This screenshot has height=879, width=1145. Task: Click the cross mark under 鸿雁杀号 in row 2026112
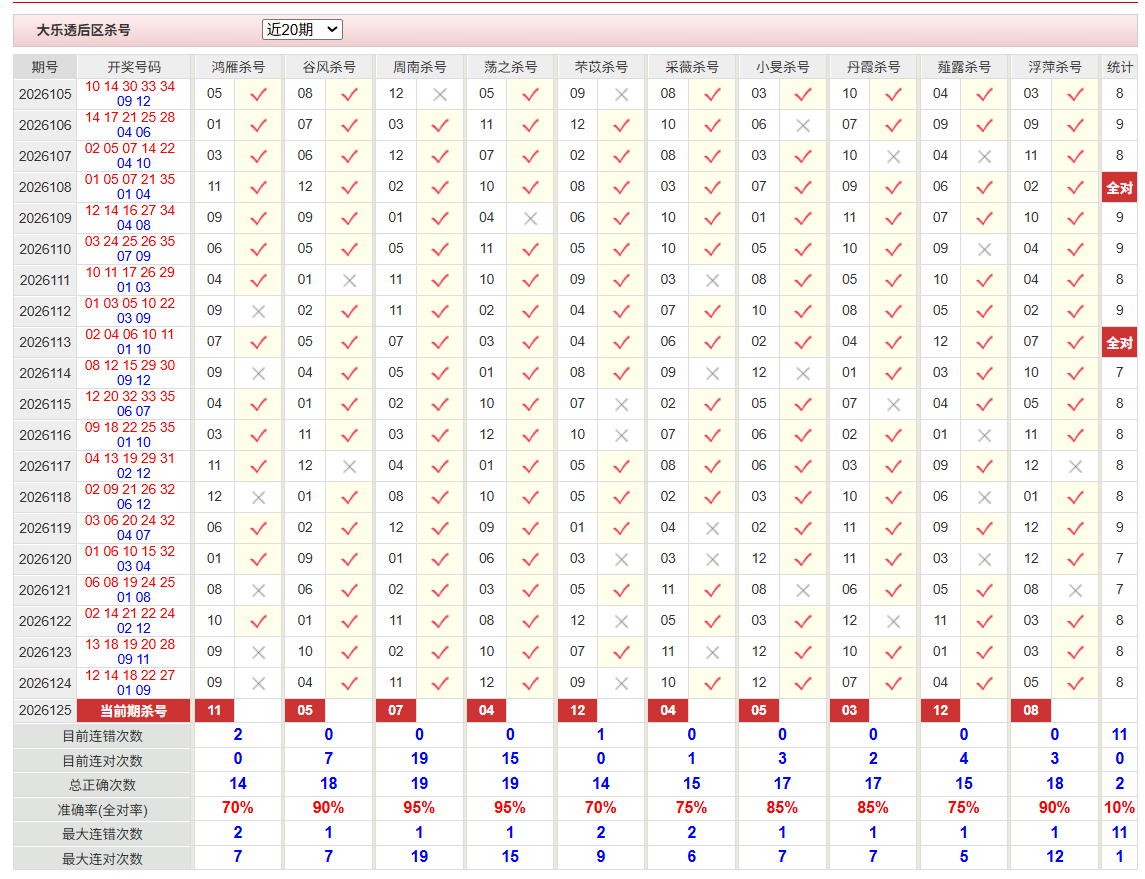[x=259, y=312]
